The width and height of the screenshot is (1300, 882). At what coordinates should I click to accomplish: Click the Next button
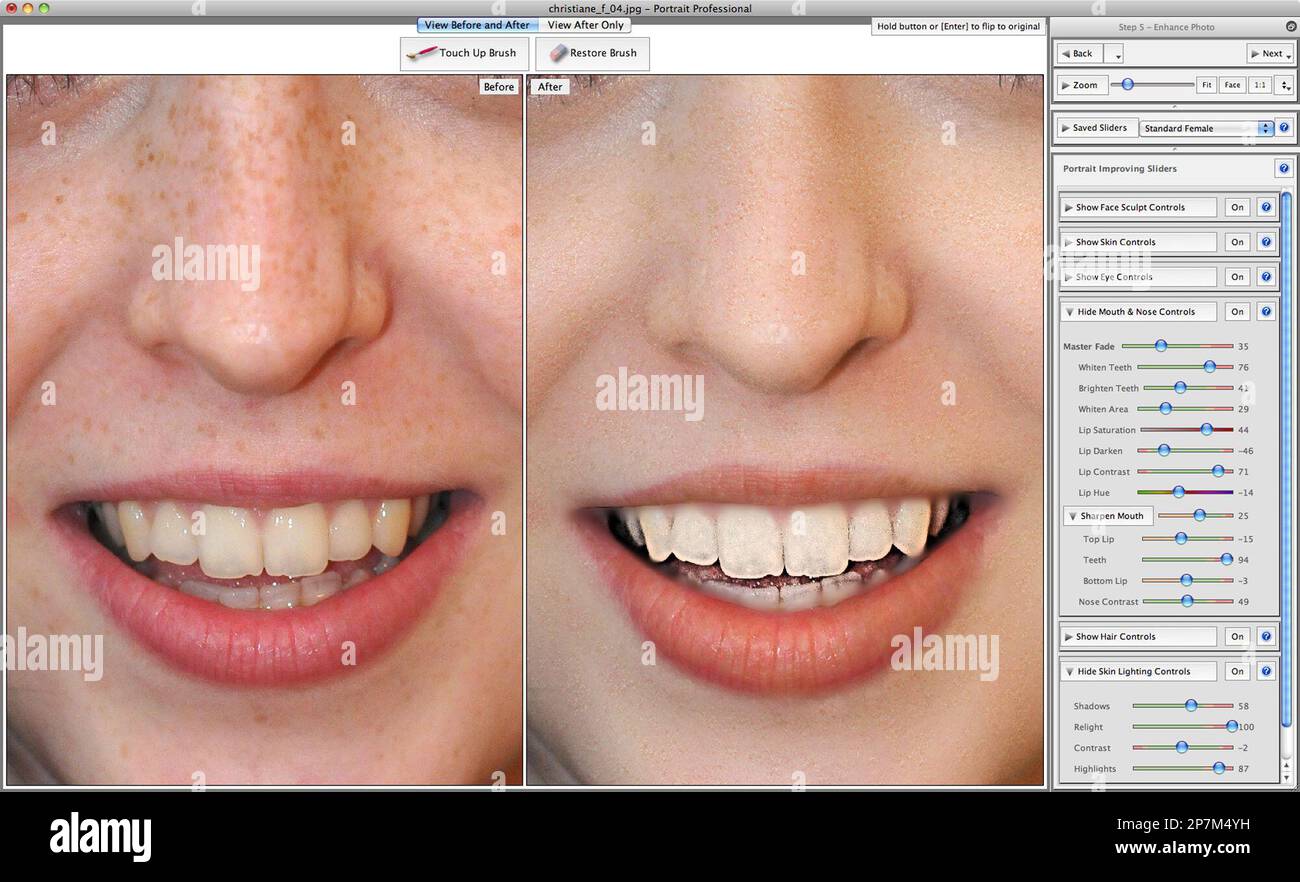coord(1270,54)
